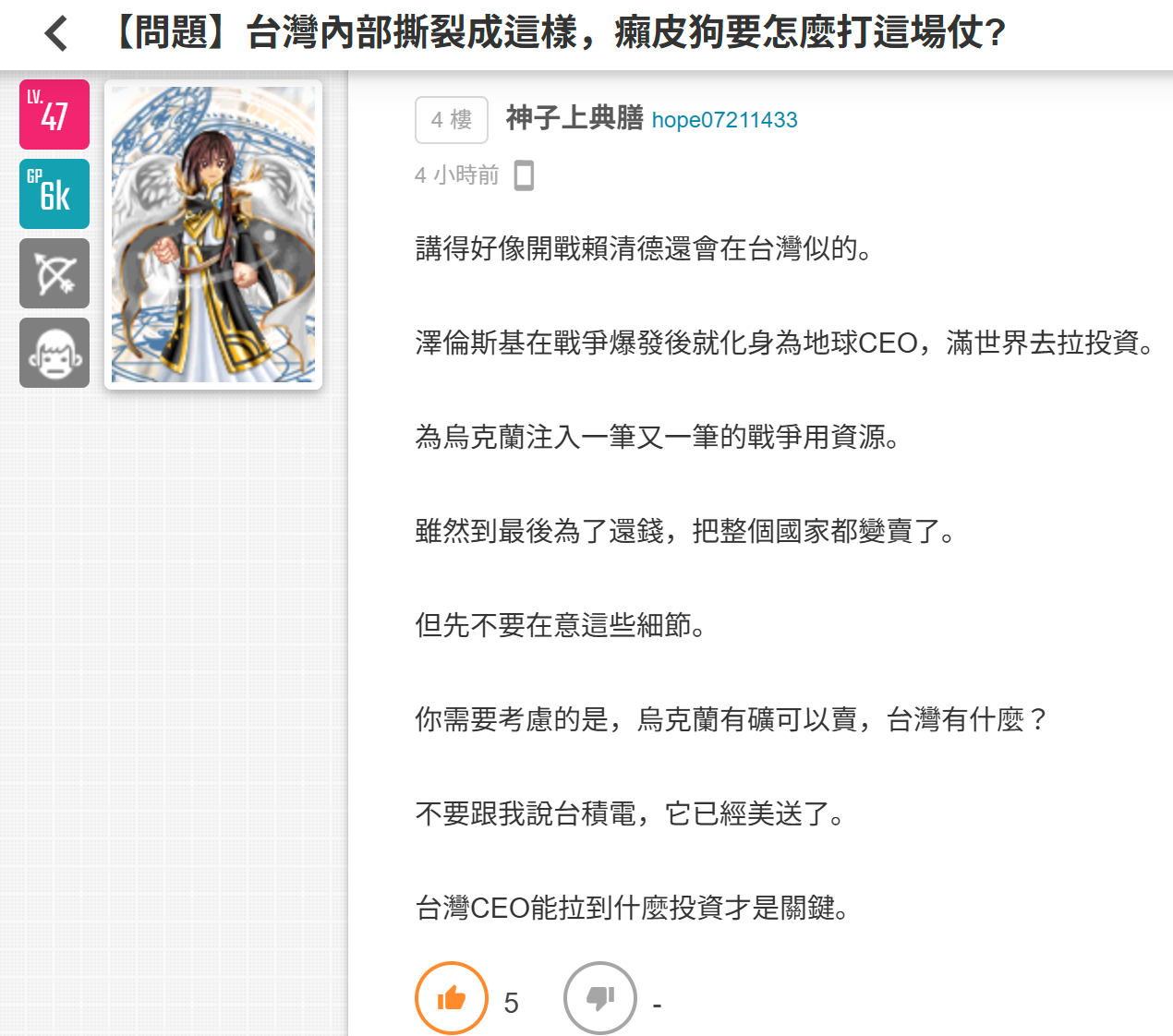Open the profile of 神子上典膳
1173x1036 pixels.
(574, 118)
